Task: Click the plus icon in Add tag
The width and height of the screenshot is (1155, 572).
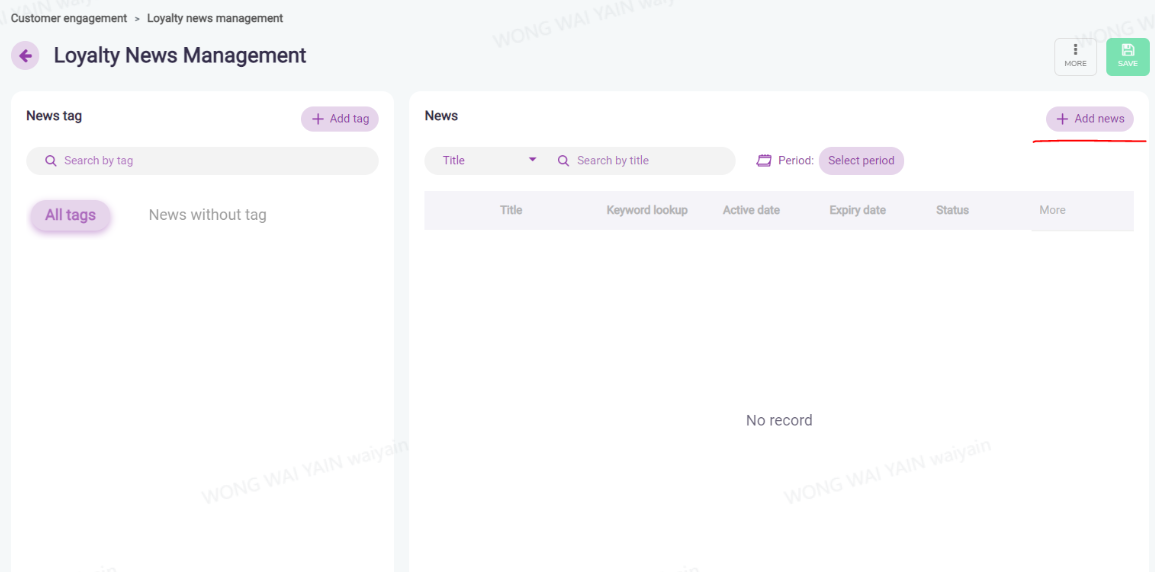Action: pos(318,119)
